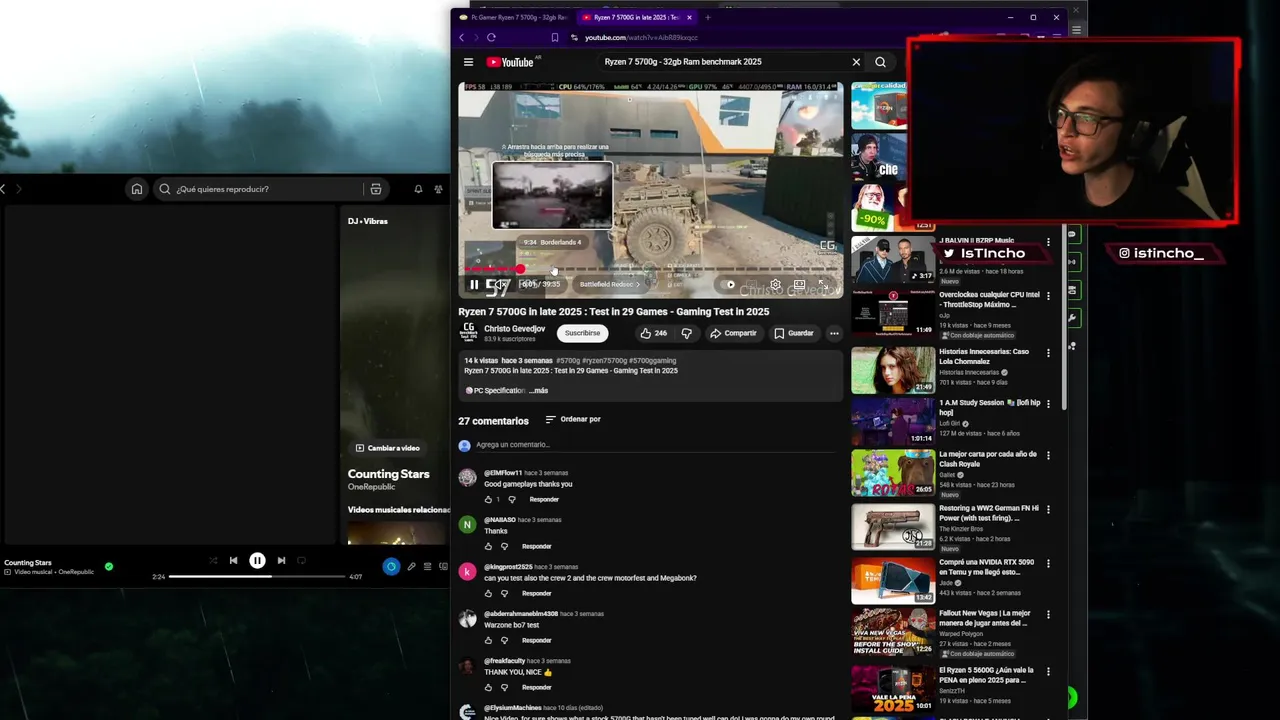Share the video via Compartir

pyautogui.click(x=734, y=333)
